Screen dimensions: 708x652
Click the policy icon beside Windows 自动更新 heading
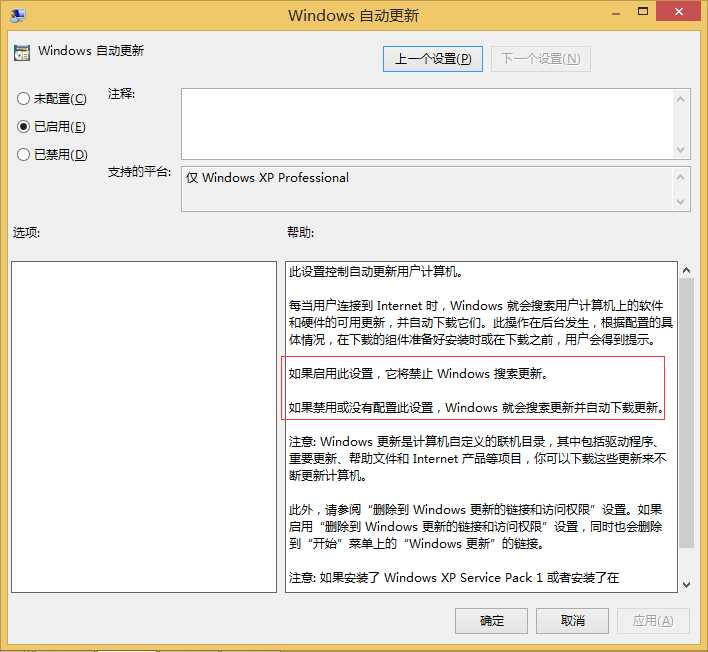(22, 52)
